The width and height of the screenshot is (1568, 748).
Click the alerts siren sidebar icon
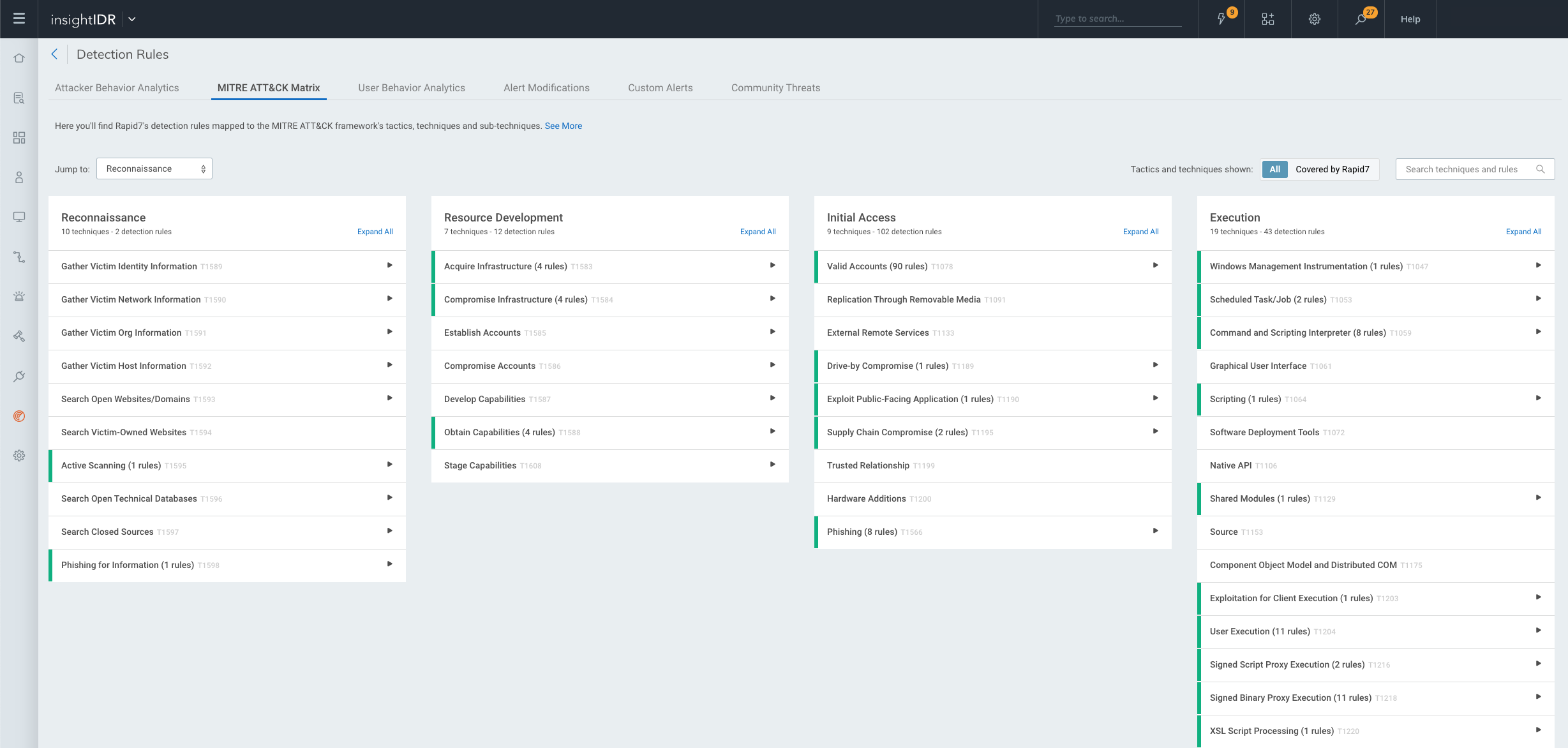19,296
